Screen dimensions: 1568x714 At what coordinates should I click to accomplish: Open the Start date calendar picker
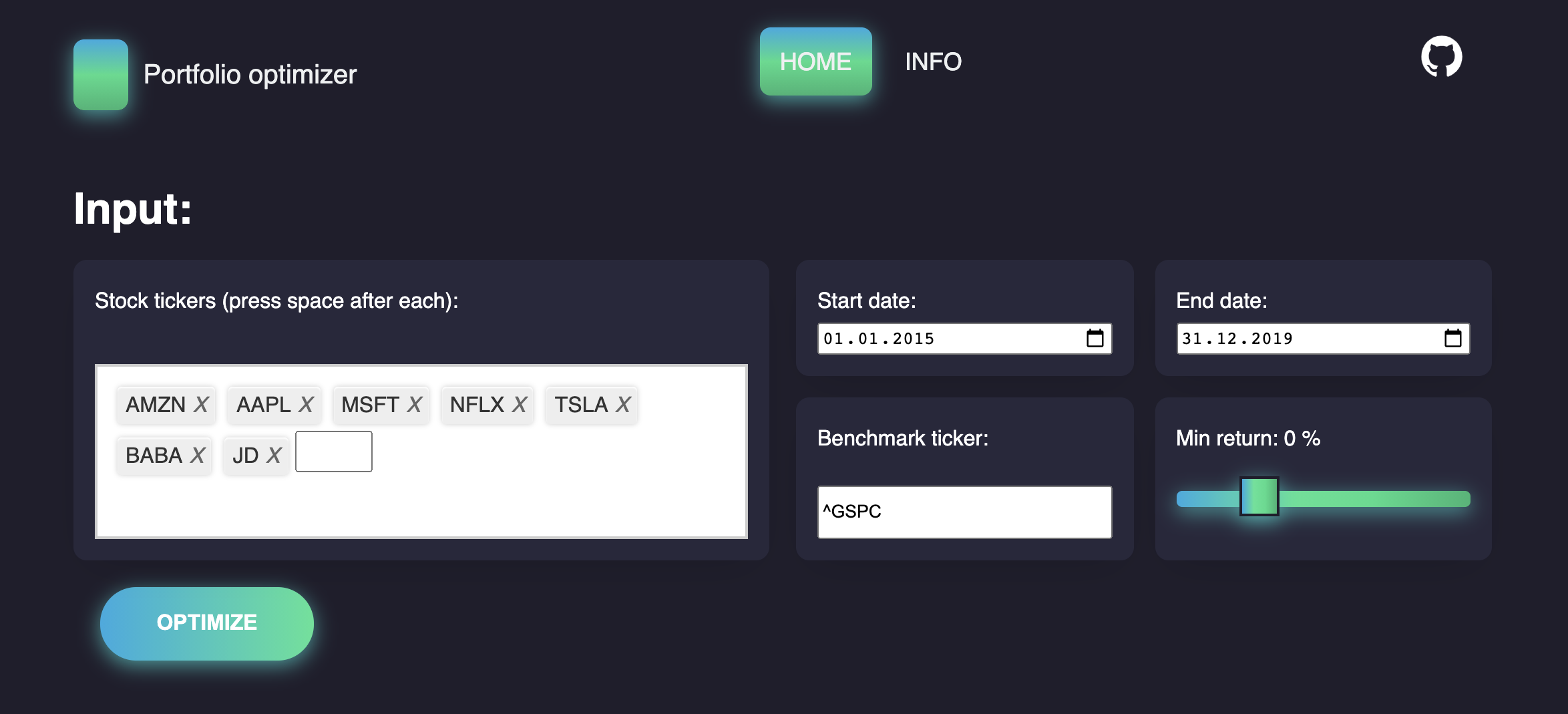1095,339
